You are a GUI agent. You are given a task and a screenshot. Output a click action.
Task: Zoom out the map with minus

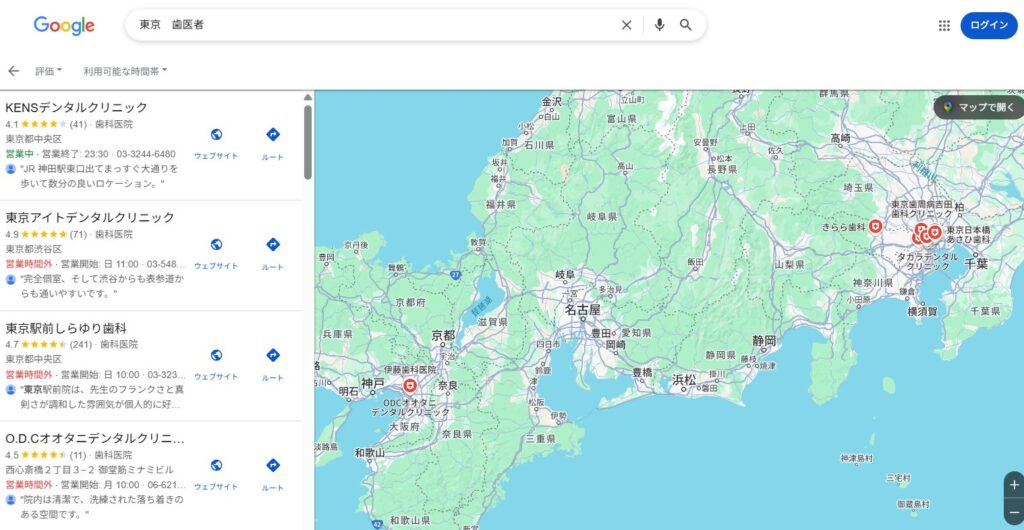(x=1014, y=512)
